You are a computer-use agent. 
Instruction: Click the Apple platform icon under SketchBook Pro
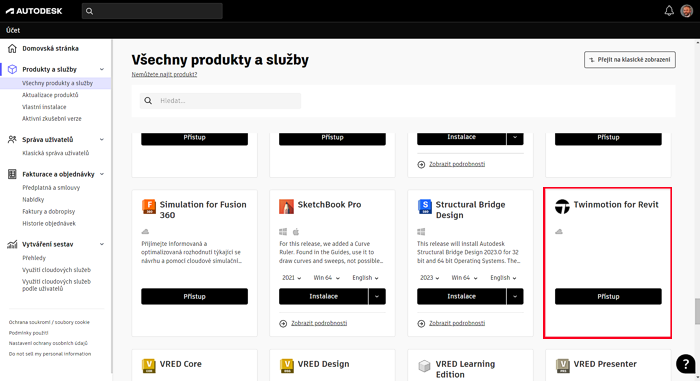tap(296, 232)
